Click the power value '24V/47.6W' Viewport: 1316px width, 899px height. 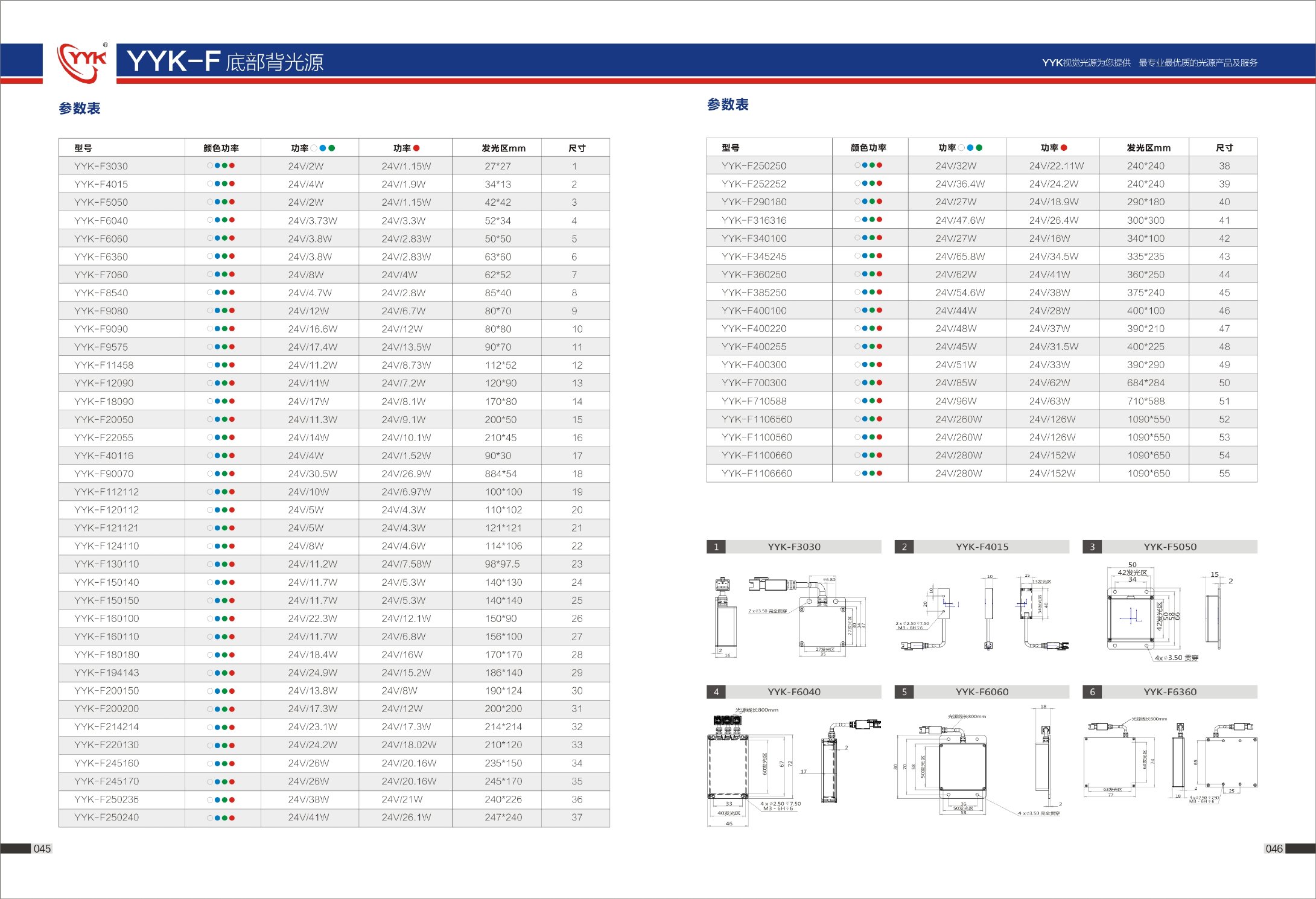coord(960,220)
